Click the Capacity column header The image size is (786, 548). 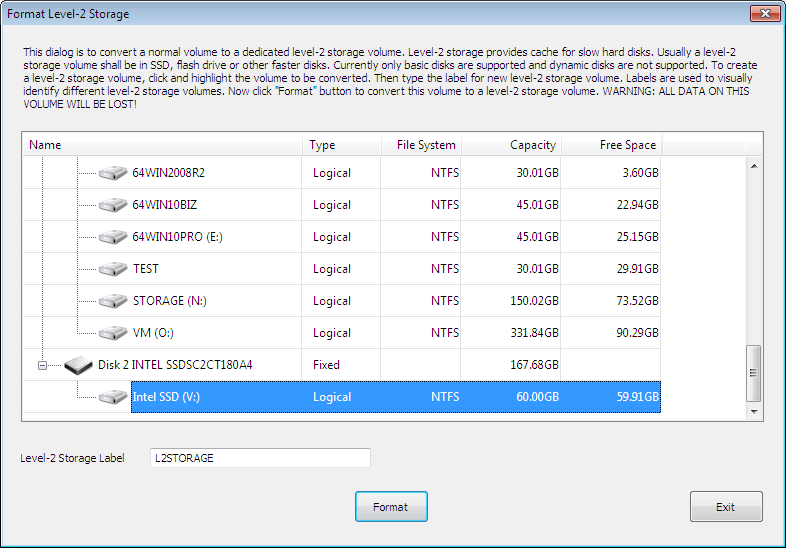512,145
